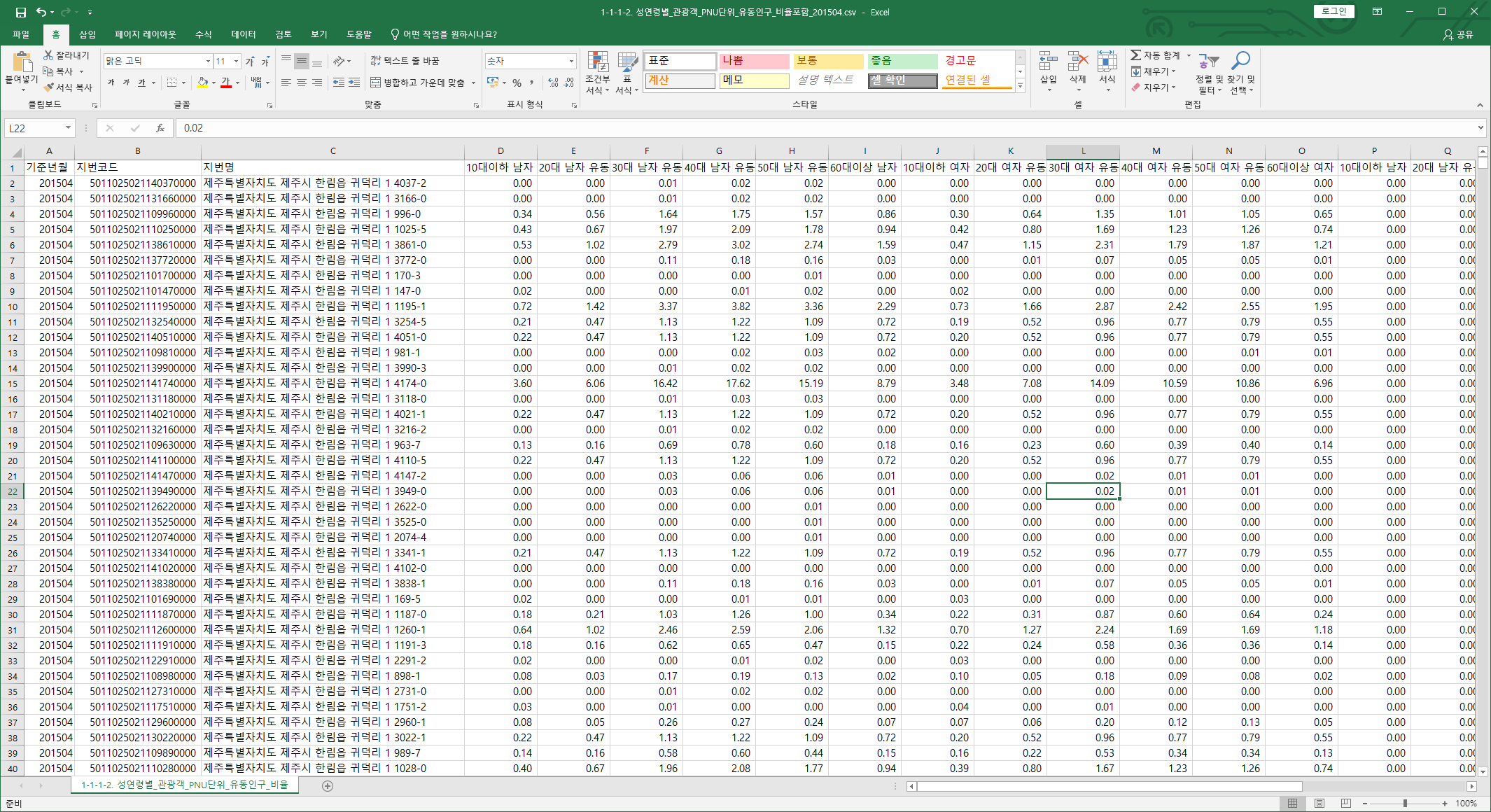Viewport: 1491px width, 812px height.
Task: Expand the number format (숫자) combo box
Action: pyautogui.click(x=571, y=62)
